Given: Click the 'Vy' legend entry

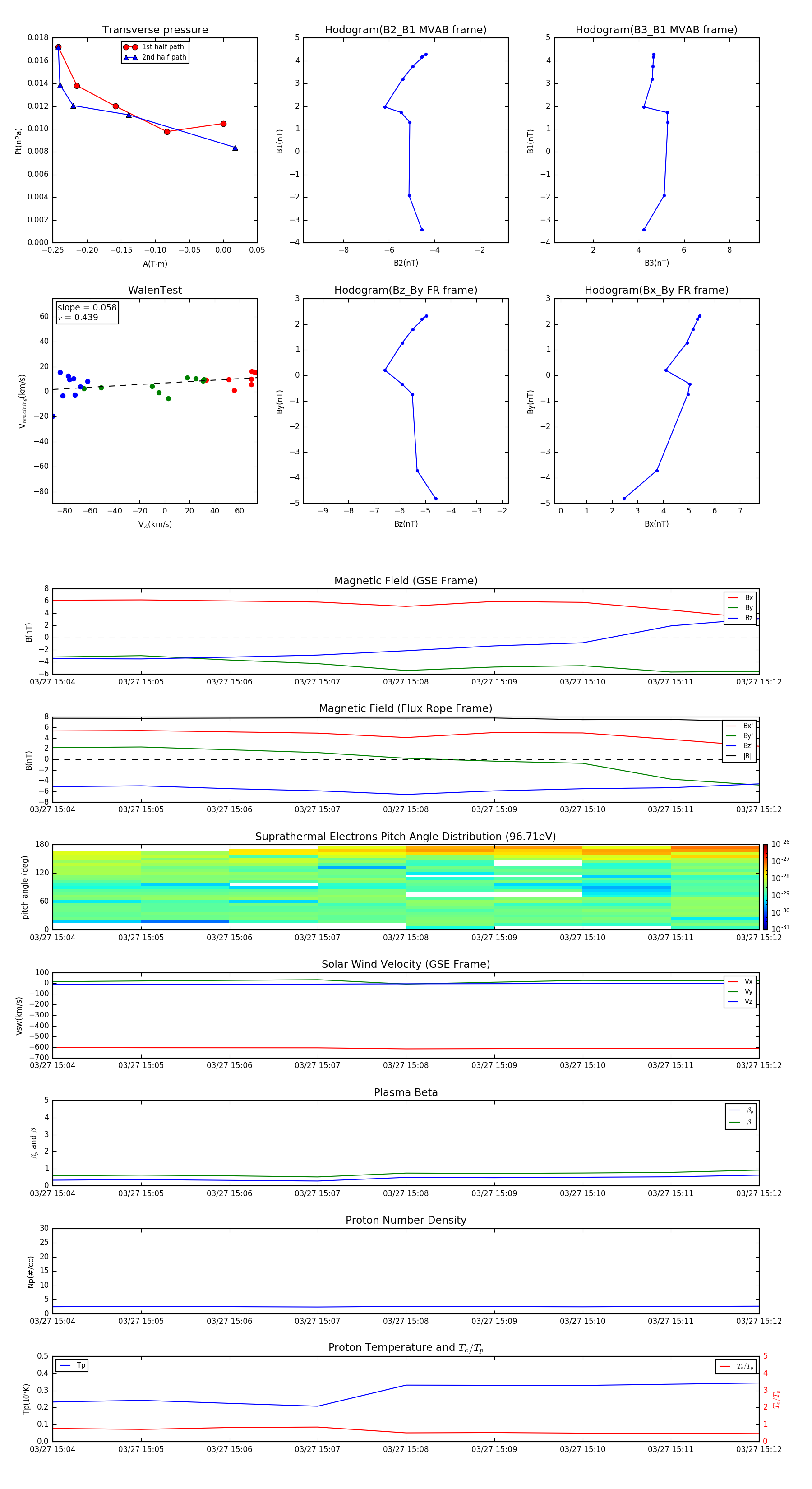Looking at the screenshot, I should coord(740,991).
